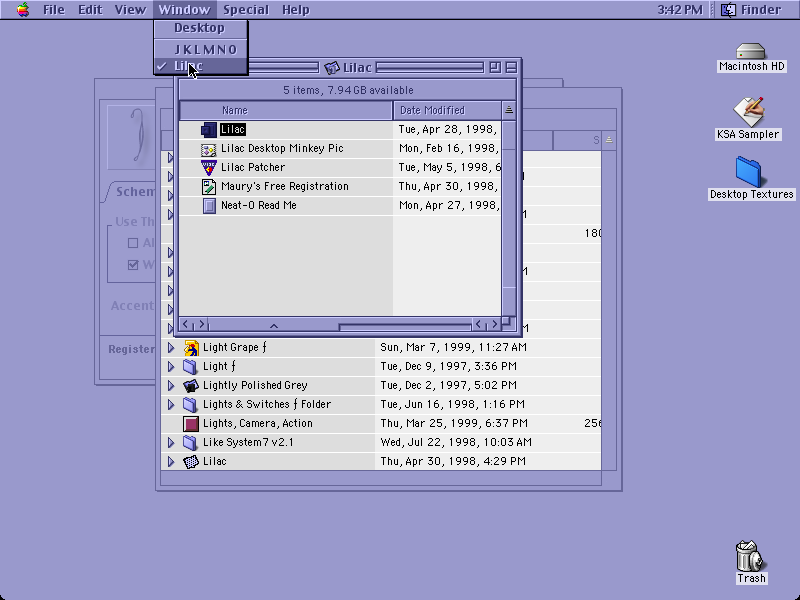Expand Lights & Switches ƒ Folder
The image size is (800, 600).
click(x=171, y=405)
